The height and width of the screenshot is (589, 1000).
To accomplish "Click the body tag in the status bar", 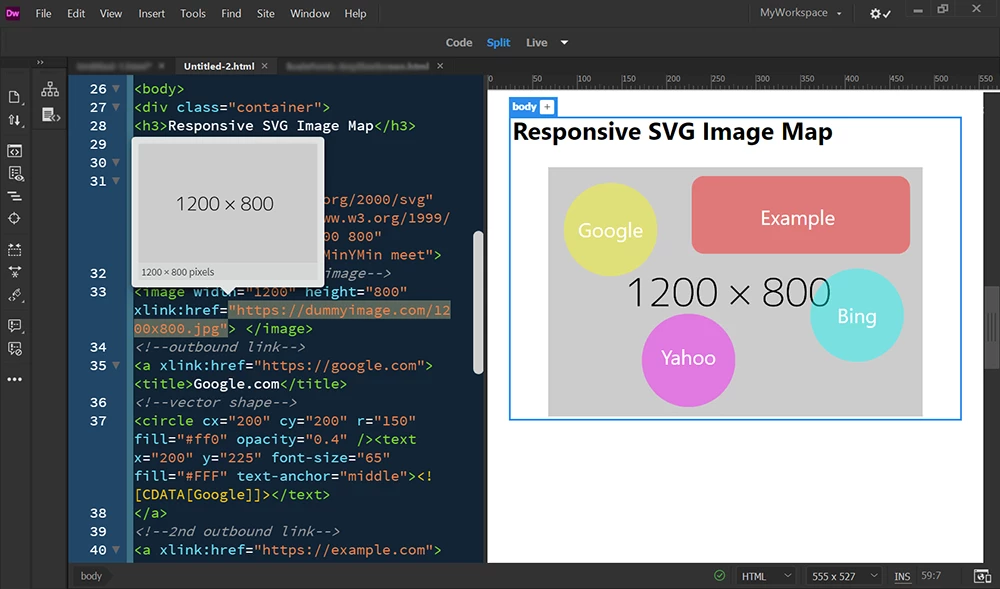I will [x=91, y=576].
